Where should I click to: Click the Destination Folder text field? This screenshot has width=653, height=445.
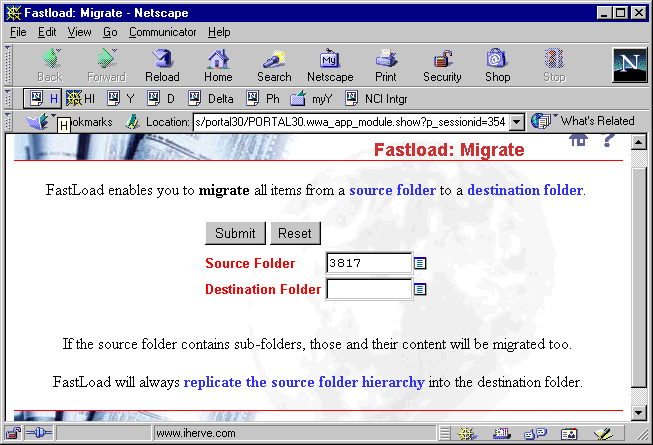click(369, 289)
